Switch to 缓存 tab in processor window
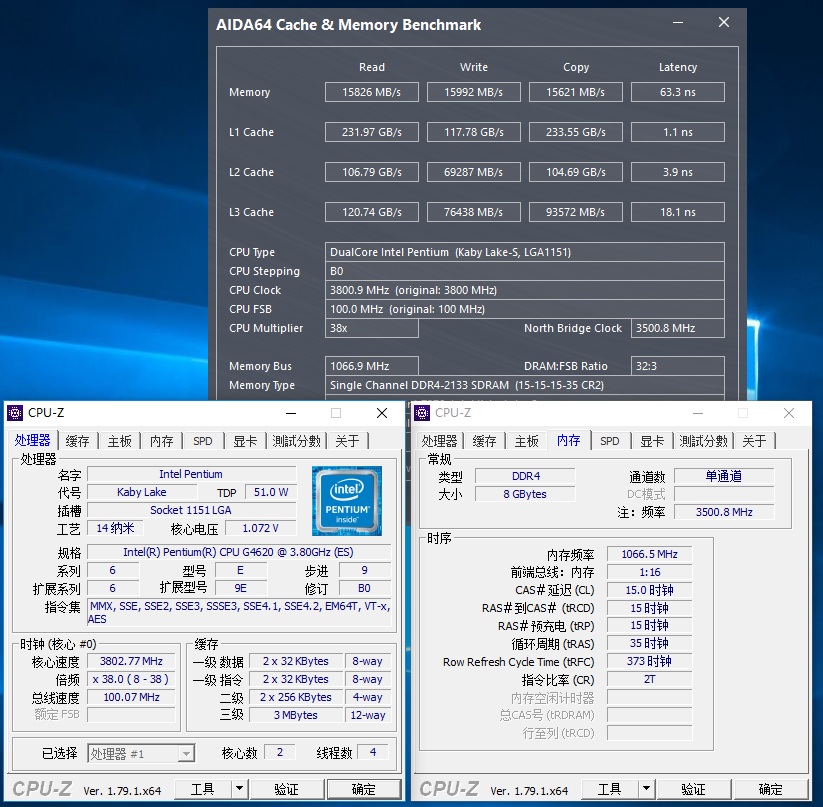 point(77,441)
